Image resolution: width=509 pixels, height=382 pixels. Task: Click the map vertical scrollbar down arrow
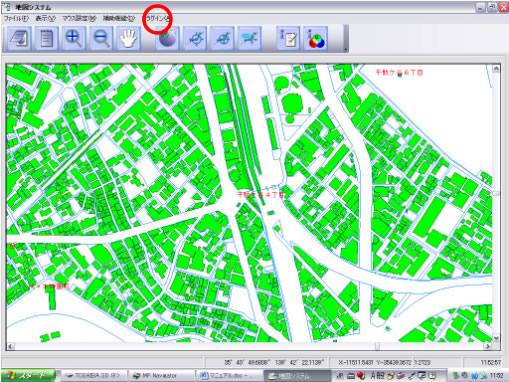[496, 338]
